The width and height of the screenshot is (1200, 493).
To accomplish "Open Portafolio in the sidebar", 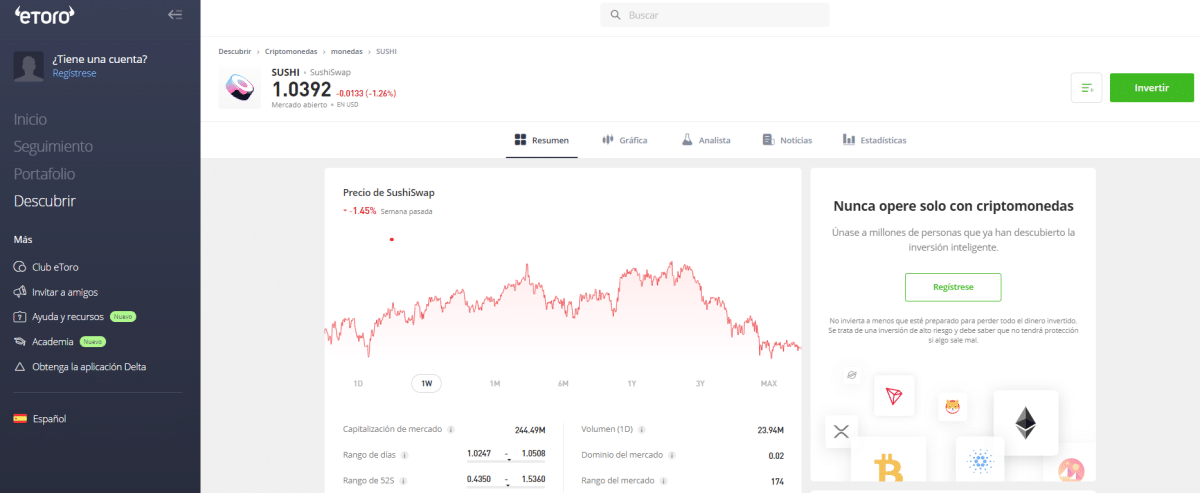I will click(44, 173).
